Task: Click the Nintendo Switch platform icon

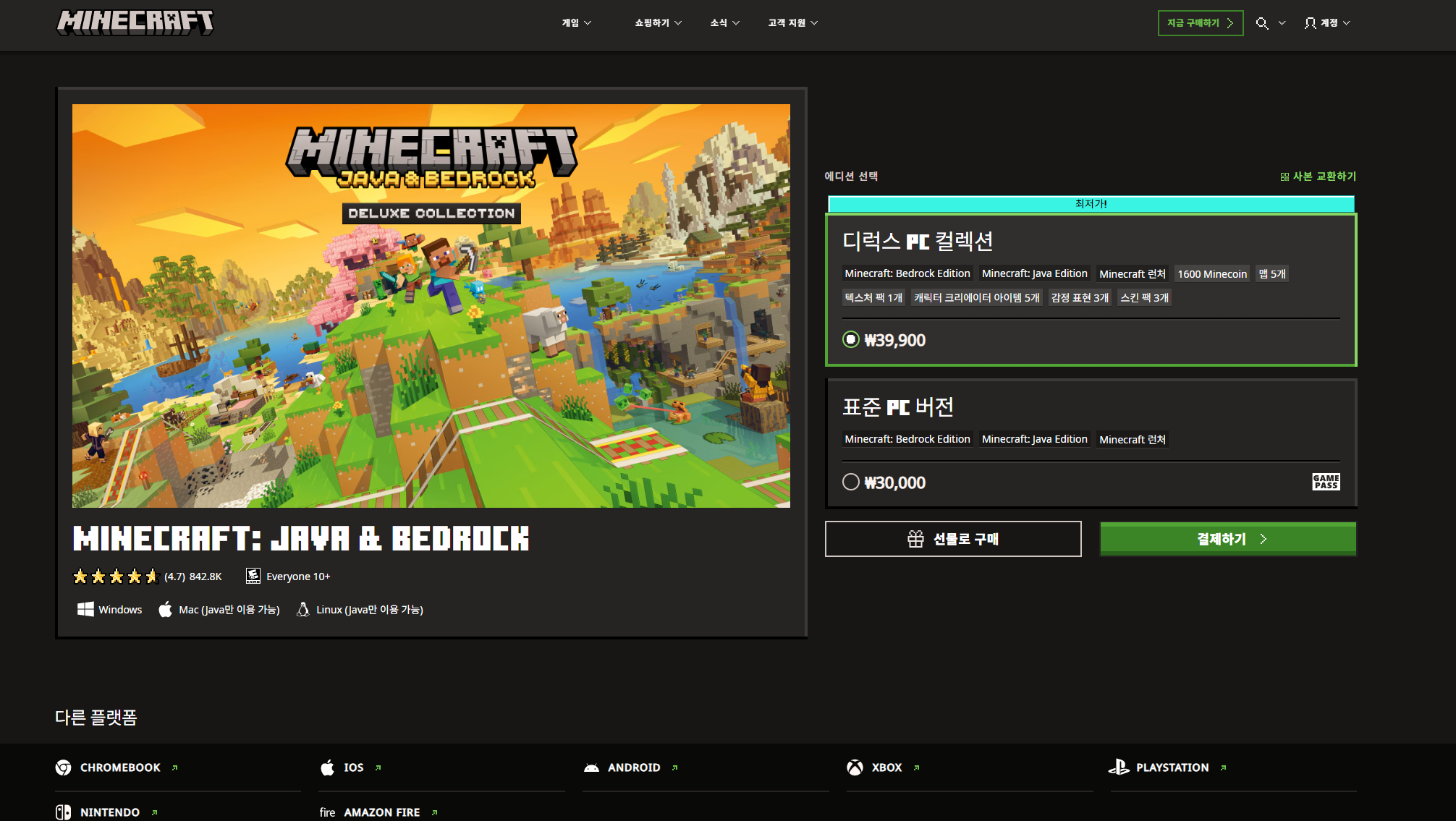Action: (x=64, y=812)
